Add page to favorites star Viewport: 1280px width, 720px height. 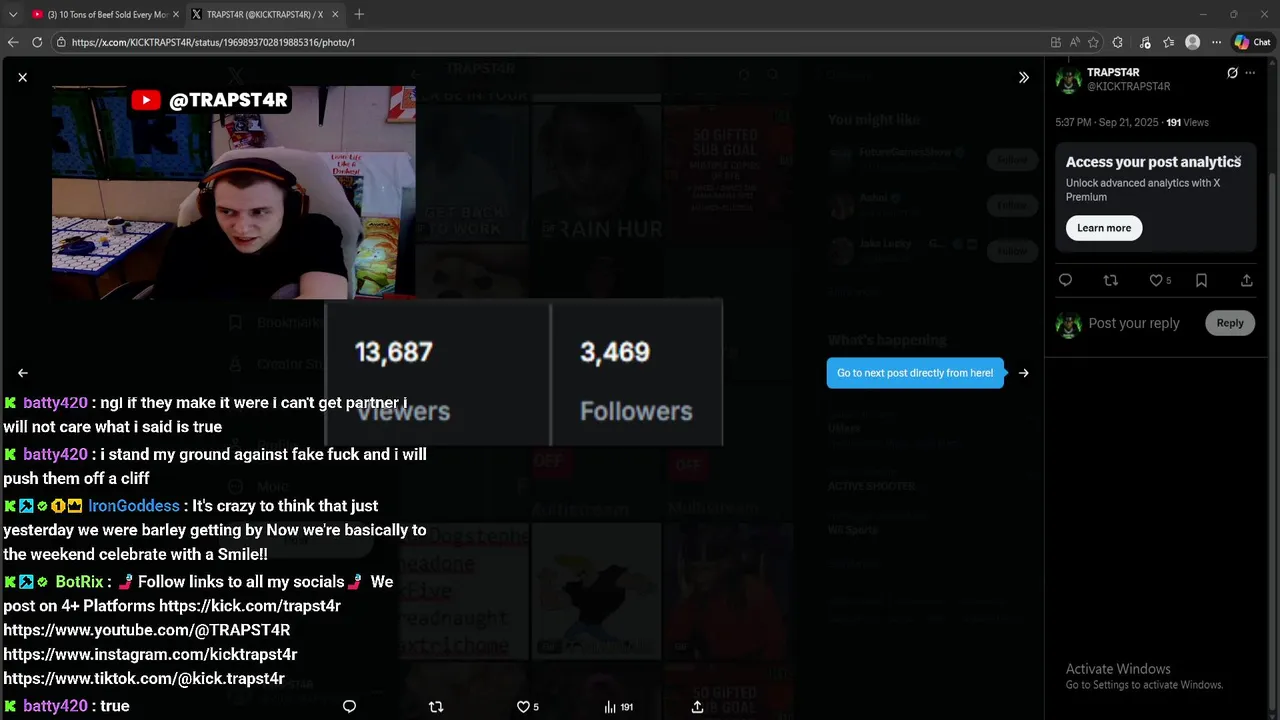1094,42
